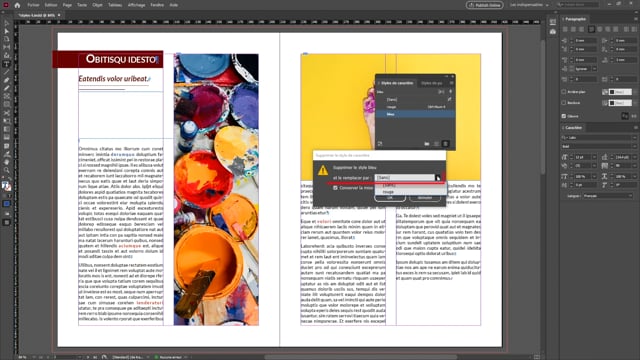The width and height of the screenshot is (640, 360).
Task: Click the trash icon in character styles panel
Action: (446, 144)
